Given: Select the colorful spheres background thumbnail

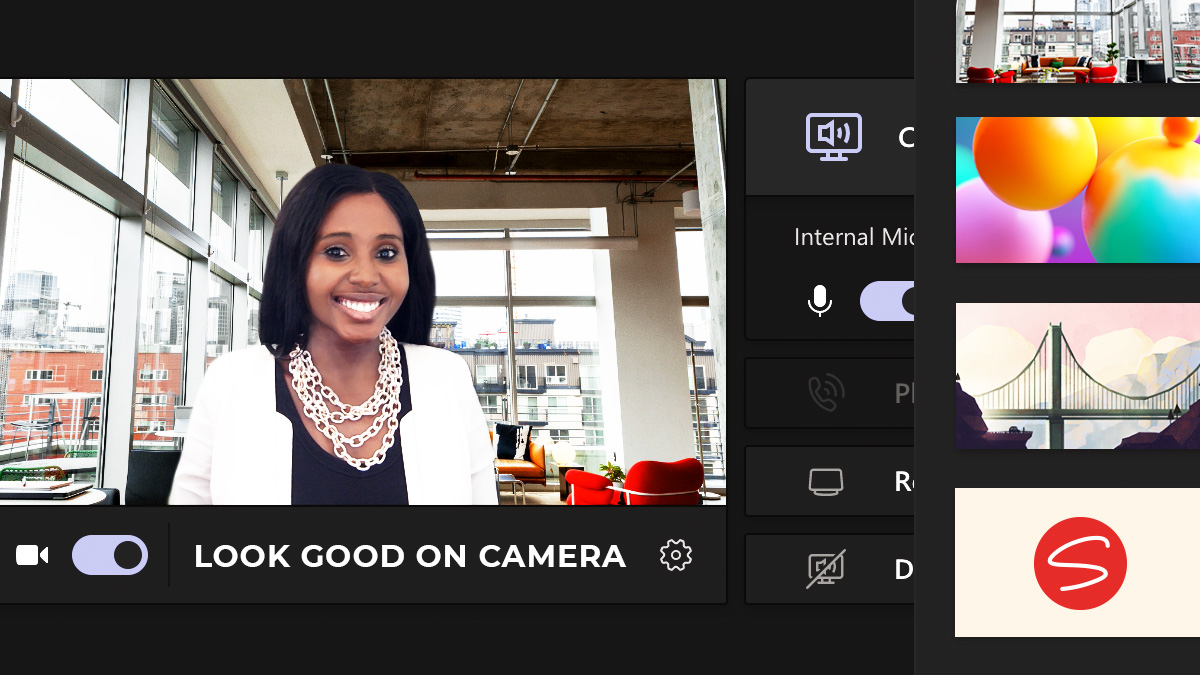Looking at the screenshot, I should click(x=1078, y=190).
